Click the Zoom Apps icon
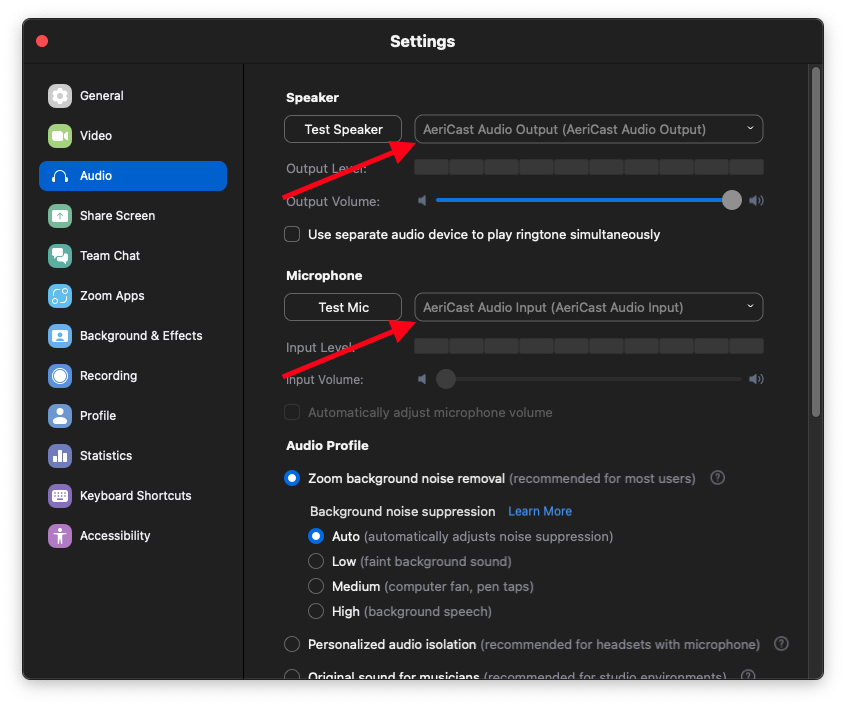846x706 pixels. click(x=60, y=296)
